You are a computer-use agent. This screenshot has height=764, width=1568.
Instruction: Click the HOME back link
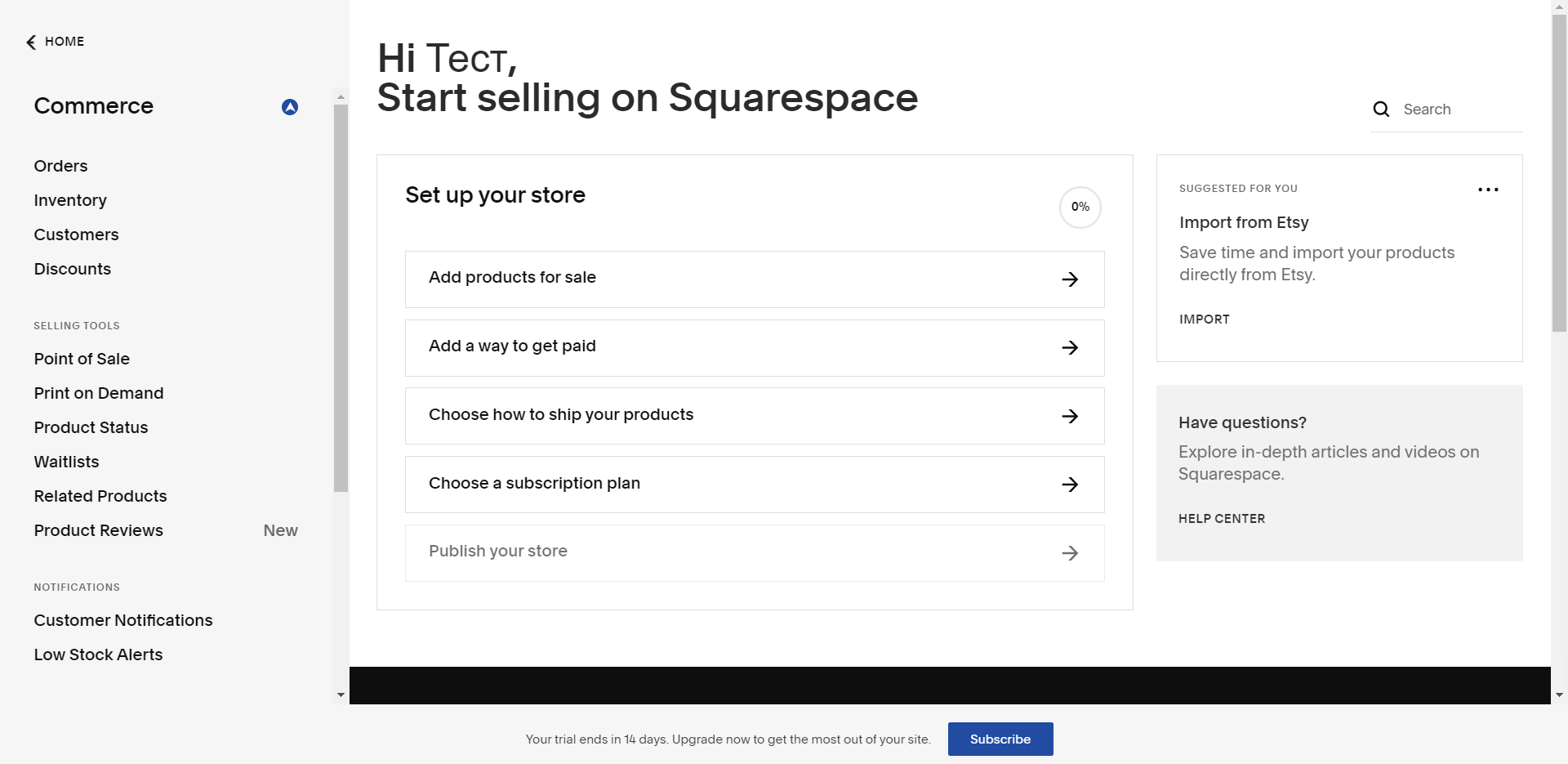pyautogui.click(x=55, y=42)
